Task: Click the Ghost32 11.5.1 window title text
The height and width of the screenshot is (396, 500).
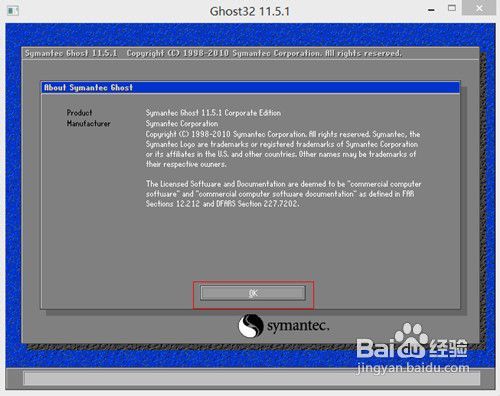Action: pyautogui.click(x=250, y=11)
